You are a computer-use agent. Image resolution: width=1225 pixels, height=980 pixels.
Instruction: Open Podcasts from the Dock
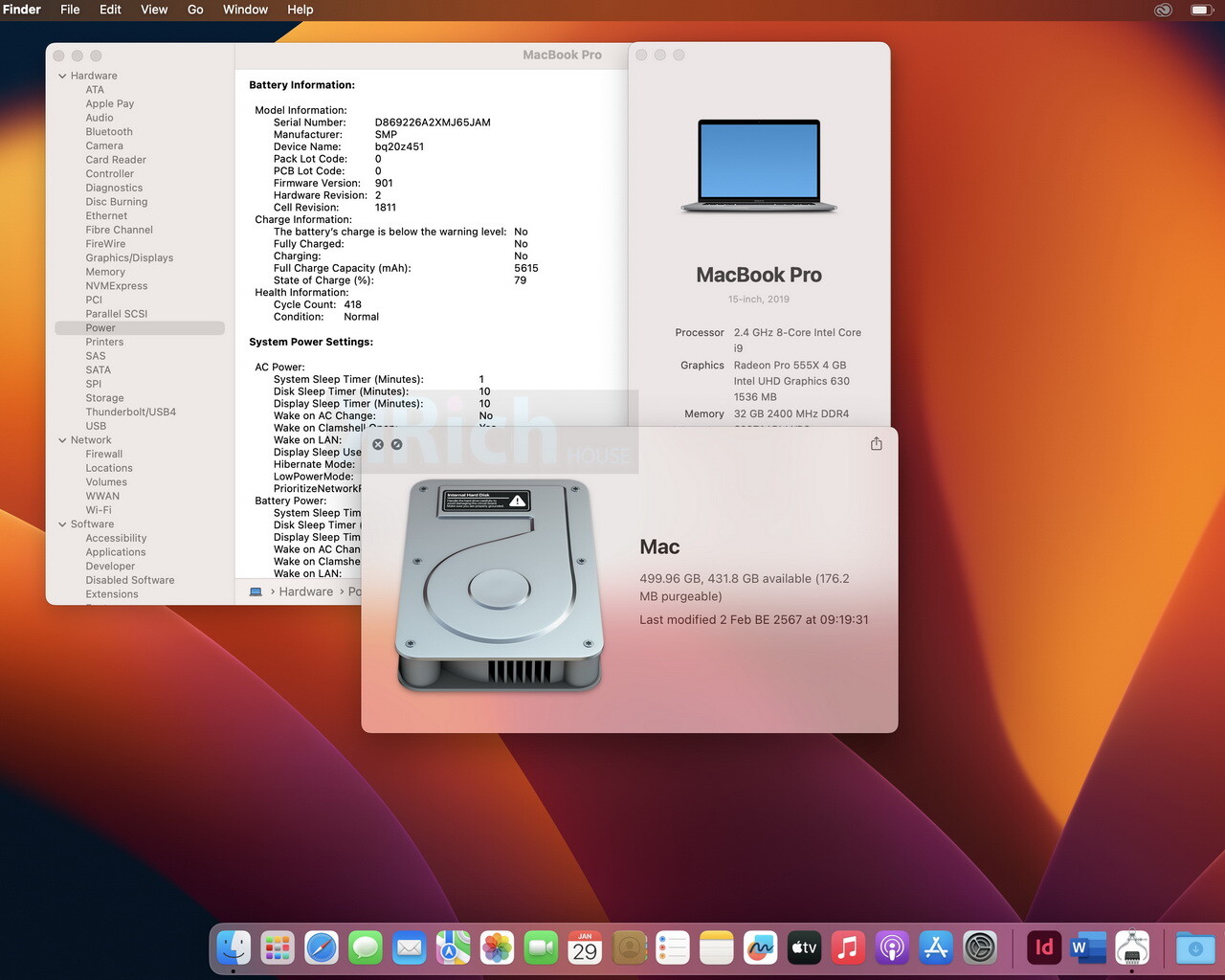(x=892, y=947)
